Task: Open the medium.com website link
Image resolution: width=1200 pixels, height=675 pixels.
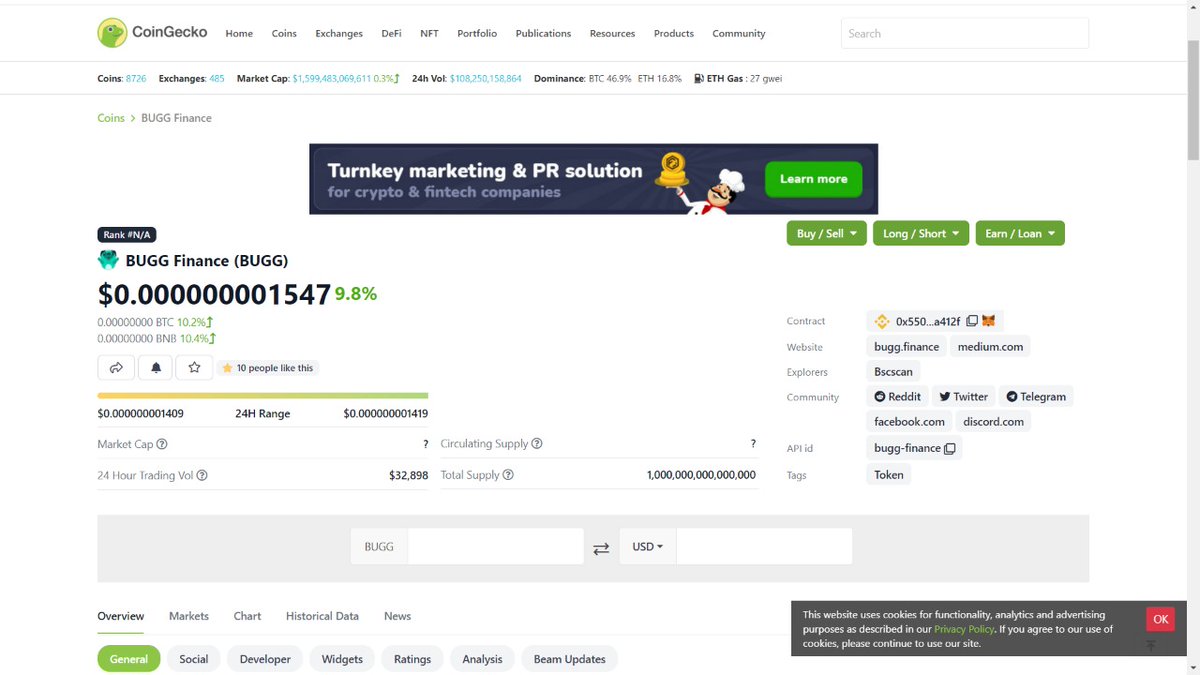Action: 990,347
